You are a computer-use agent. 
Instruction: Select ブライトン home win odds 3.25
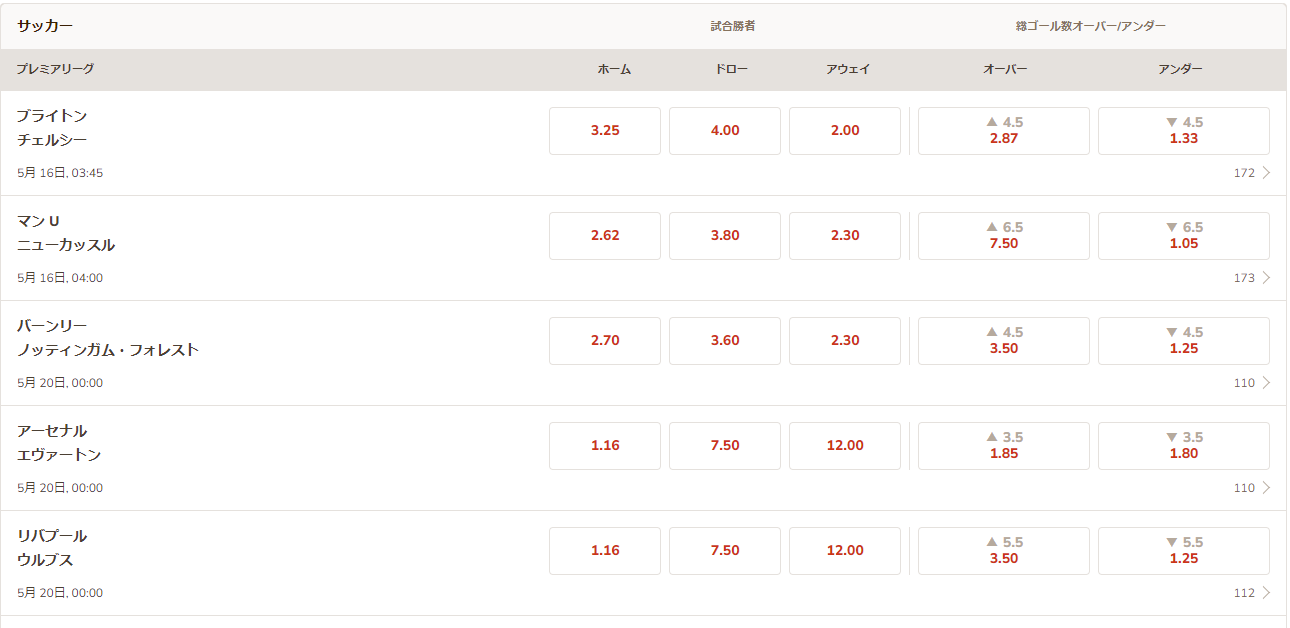pyautogui.click(x=605, y=131)
